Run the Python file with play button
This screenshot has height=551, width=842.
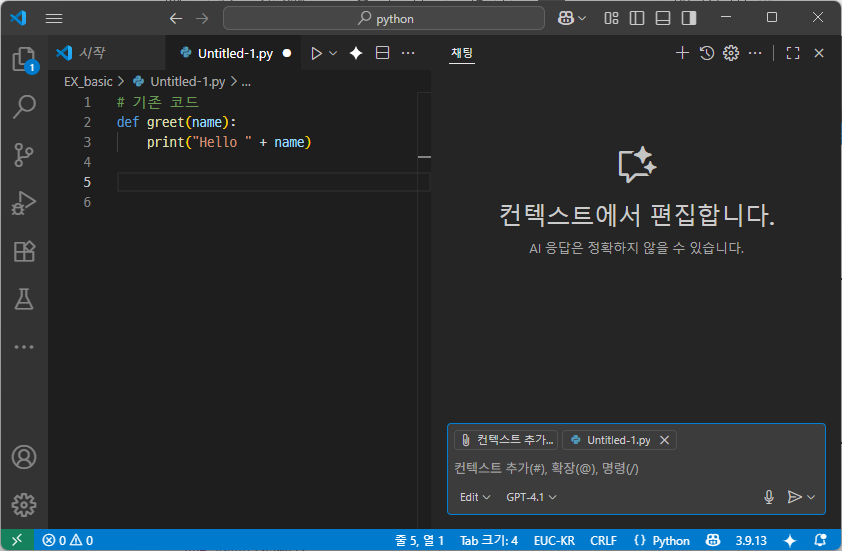[x=316, y=53]
